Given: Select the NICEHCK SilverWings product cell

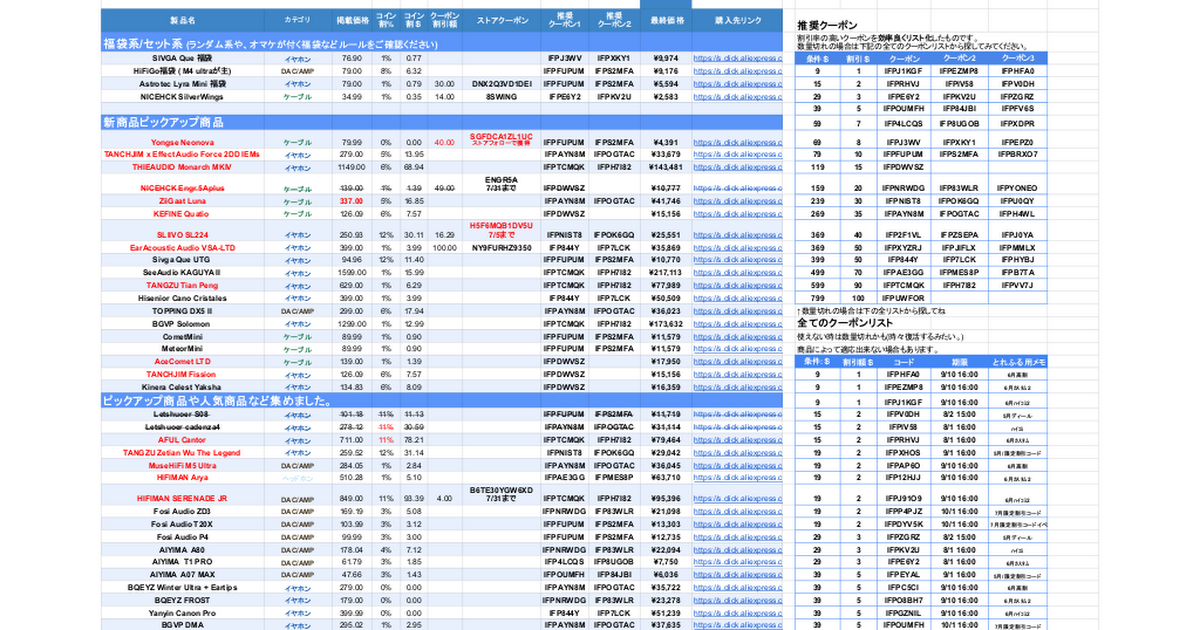Looking at the screenshot, I should click(183, 97).
